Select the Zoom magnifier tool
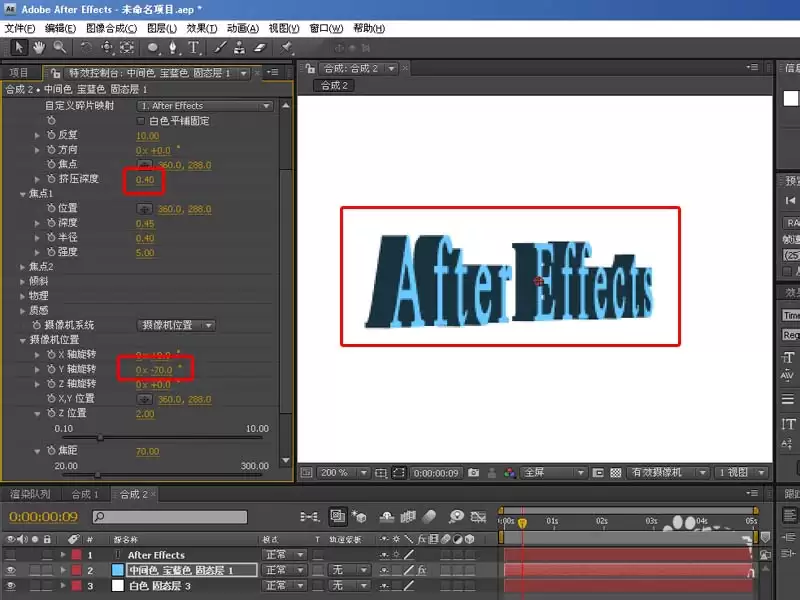Image resolution: width=800 pixels, height=600 pixels. (60, 48)
